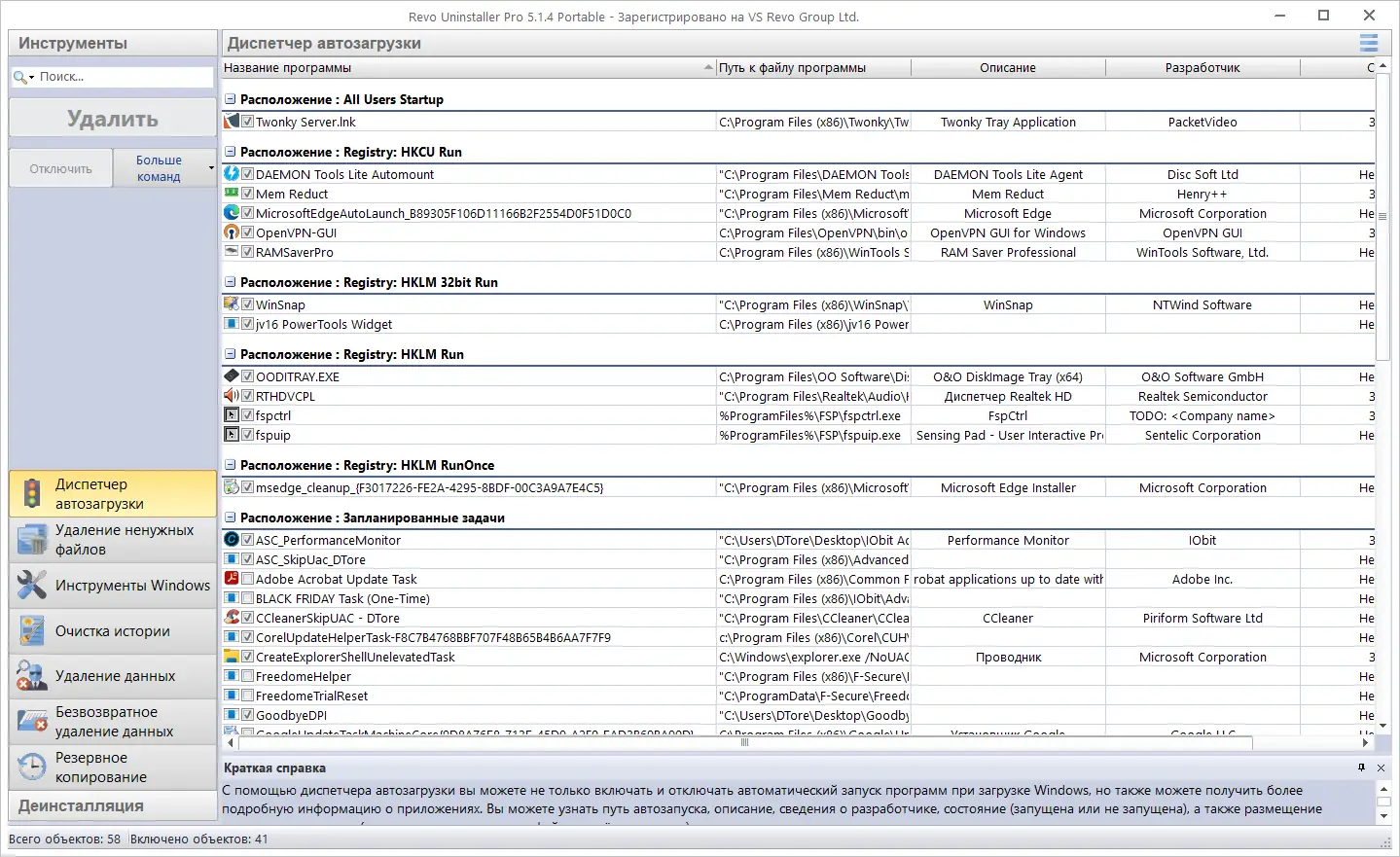Open the search options dropdown arrow
Screen dimensions: 1400x857
pos(31,77)
